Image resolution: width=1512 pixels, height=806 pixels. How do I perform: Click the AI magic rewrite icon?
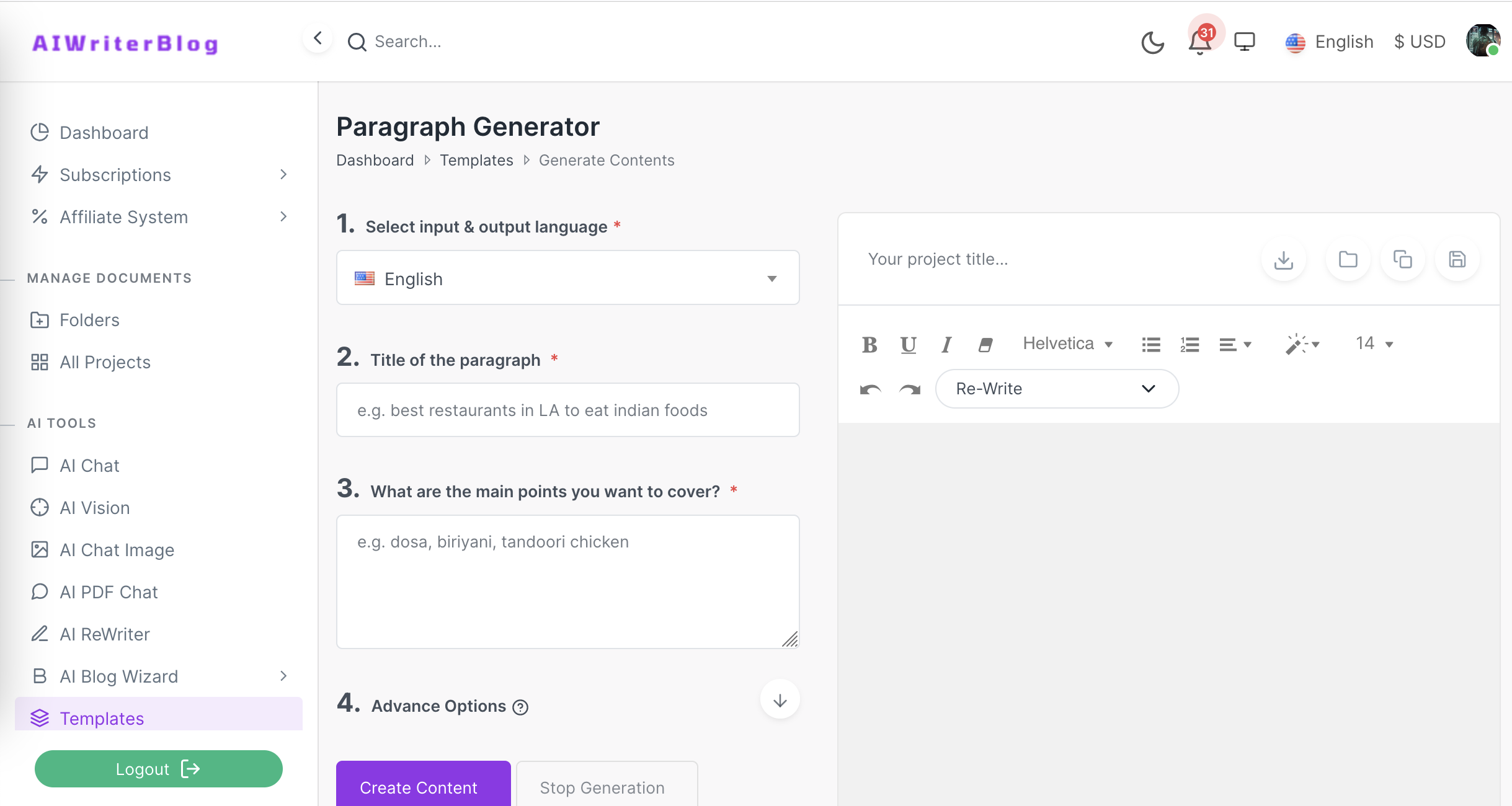[1296, 343]
